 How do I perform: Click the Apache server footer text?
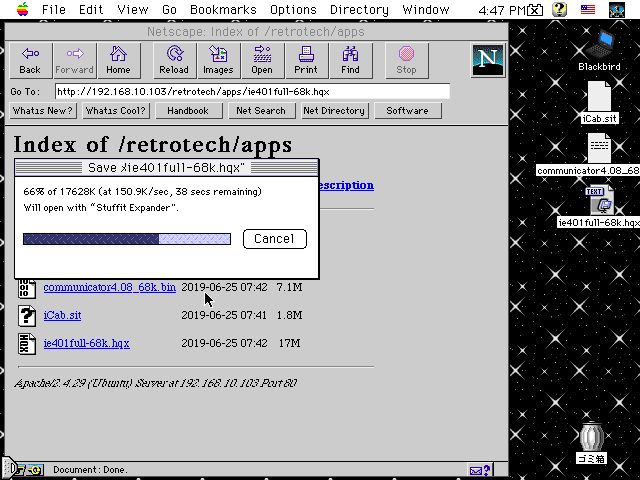[x=156, y=383]
